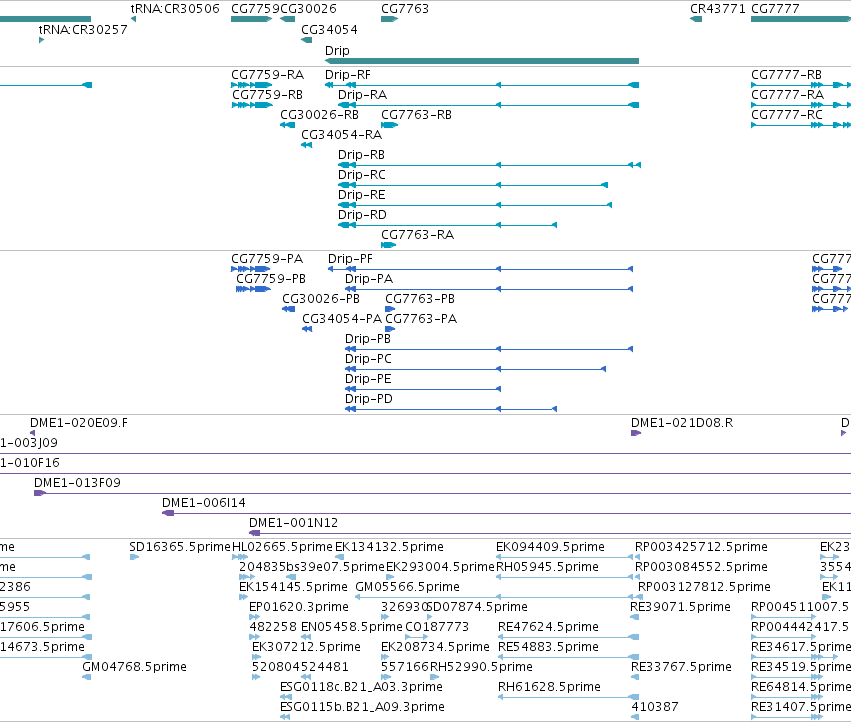Open transcript CG7777-RC
Screen dimensions: 851x722
[x=787, y=115]
